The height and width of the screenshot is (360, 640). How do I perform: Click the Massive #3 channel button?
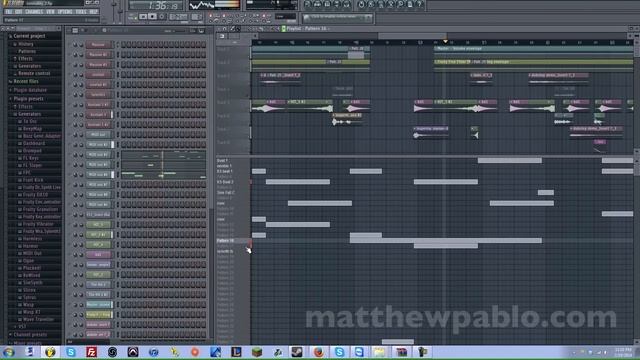[x=98, y=65]
